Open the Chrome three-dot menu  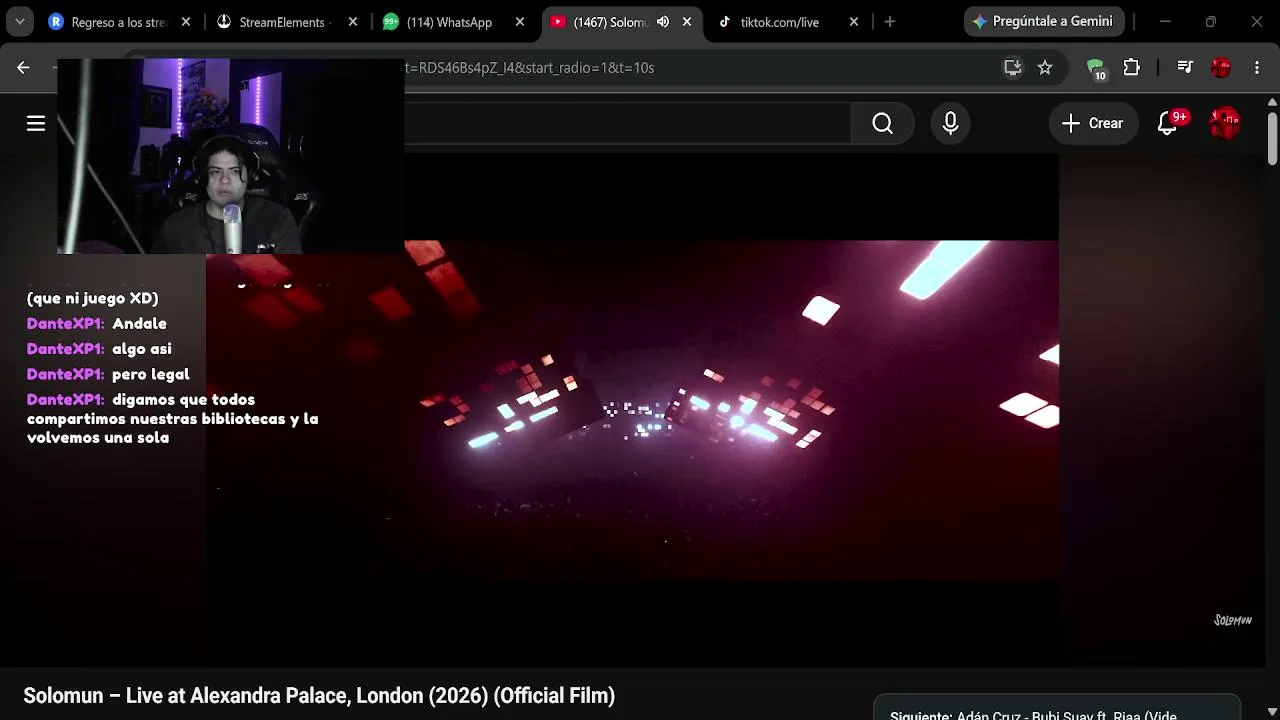pos(1257,67)
